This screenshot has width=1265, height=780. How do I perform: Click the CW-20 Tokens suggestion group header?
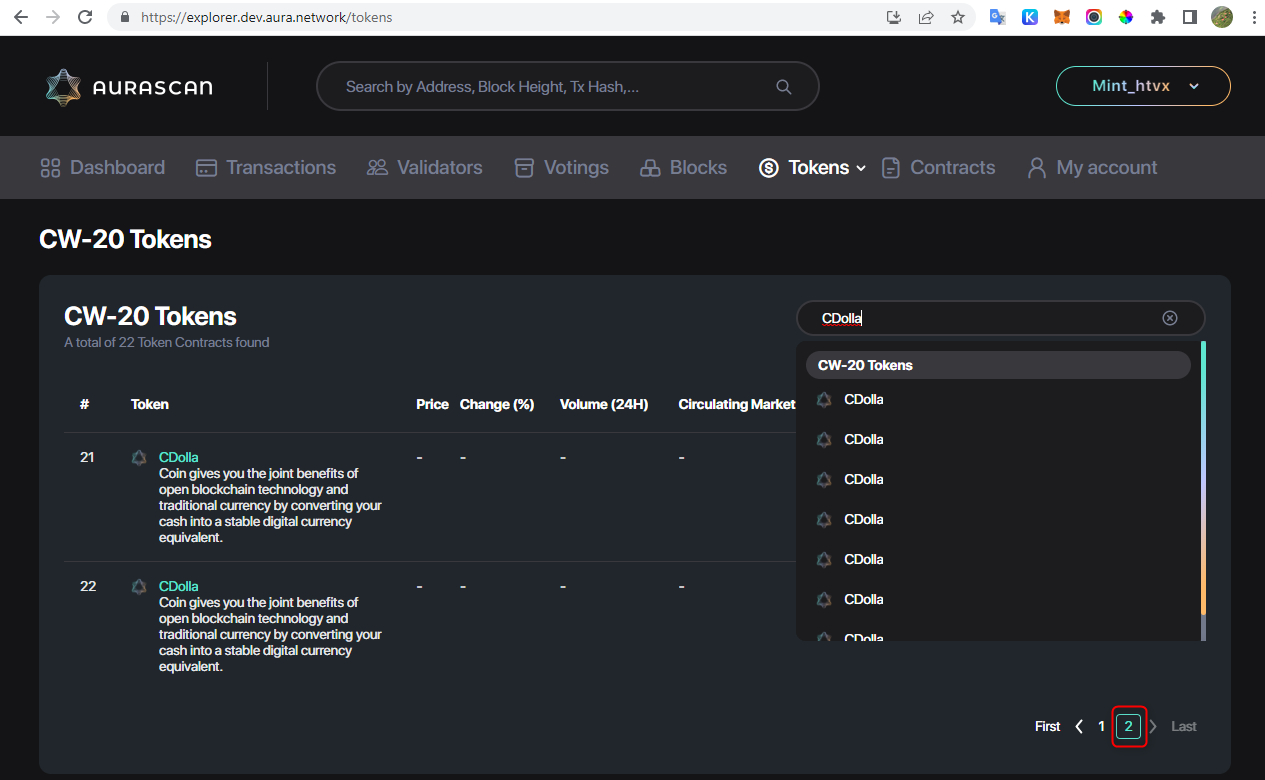pyautogui.click(x=998, y=365)
